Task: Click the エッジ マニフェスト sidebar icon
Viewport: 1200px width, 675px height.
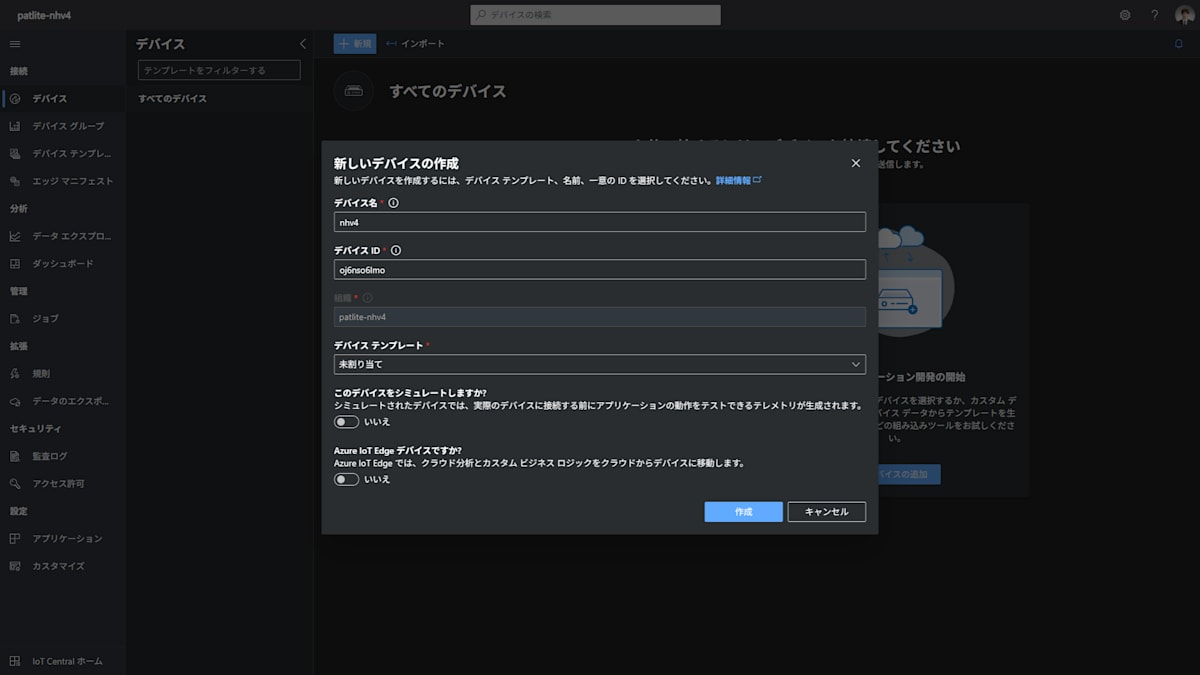Action: 15,181
